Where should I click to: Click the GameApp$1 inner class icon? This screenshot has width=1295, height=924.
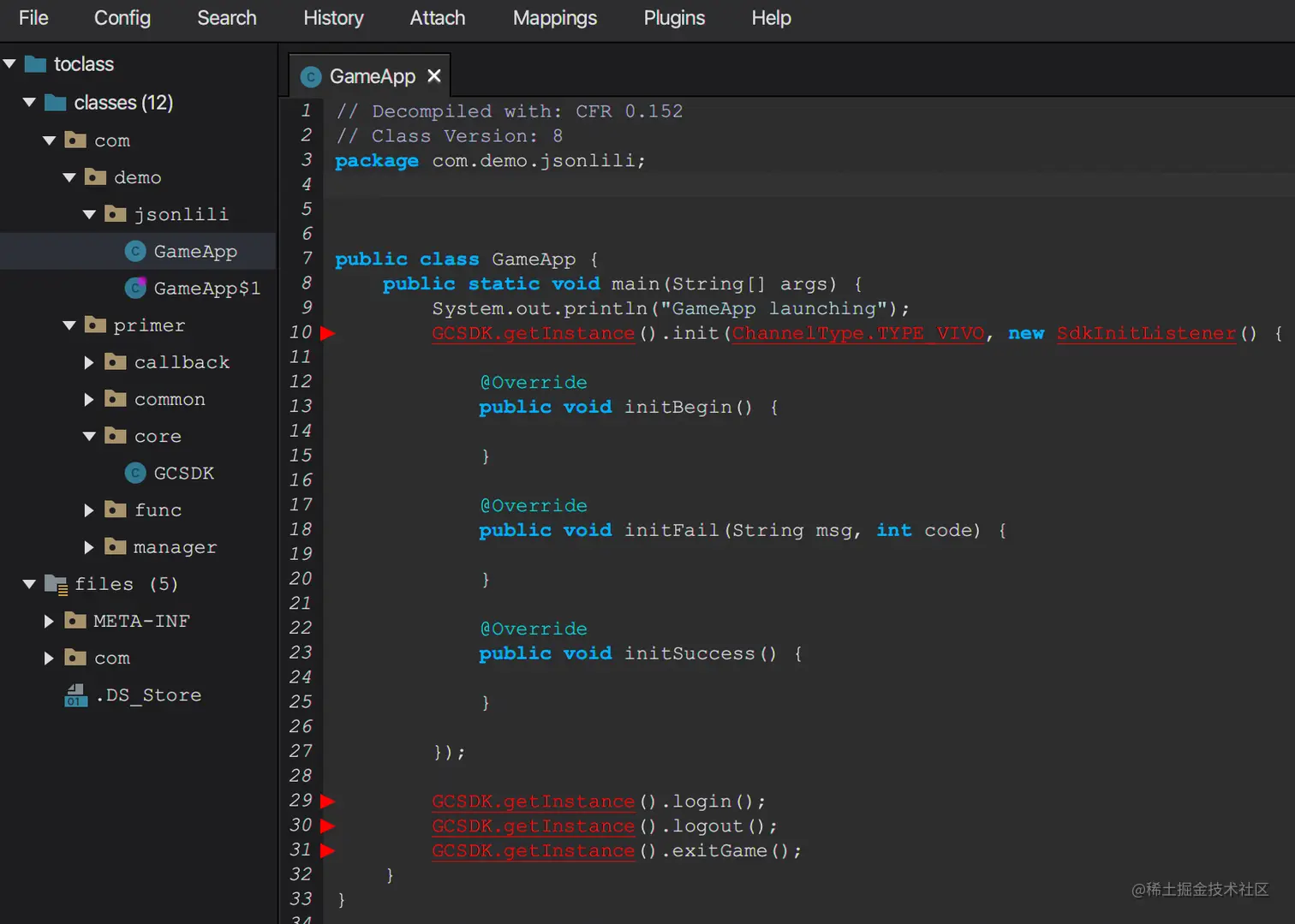135,289
